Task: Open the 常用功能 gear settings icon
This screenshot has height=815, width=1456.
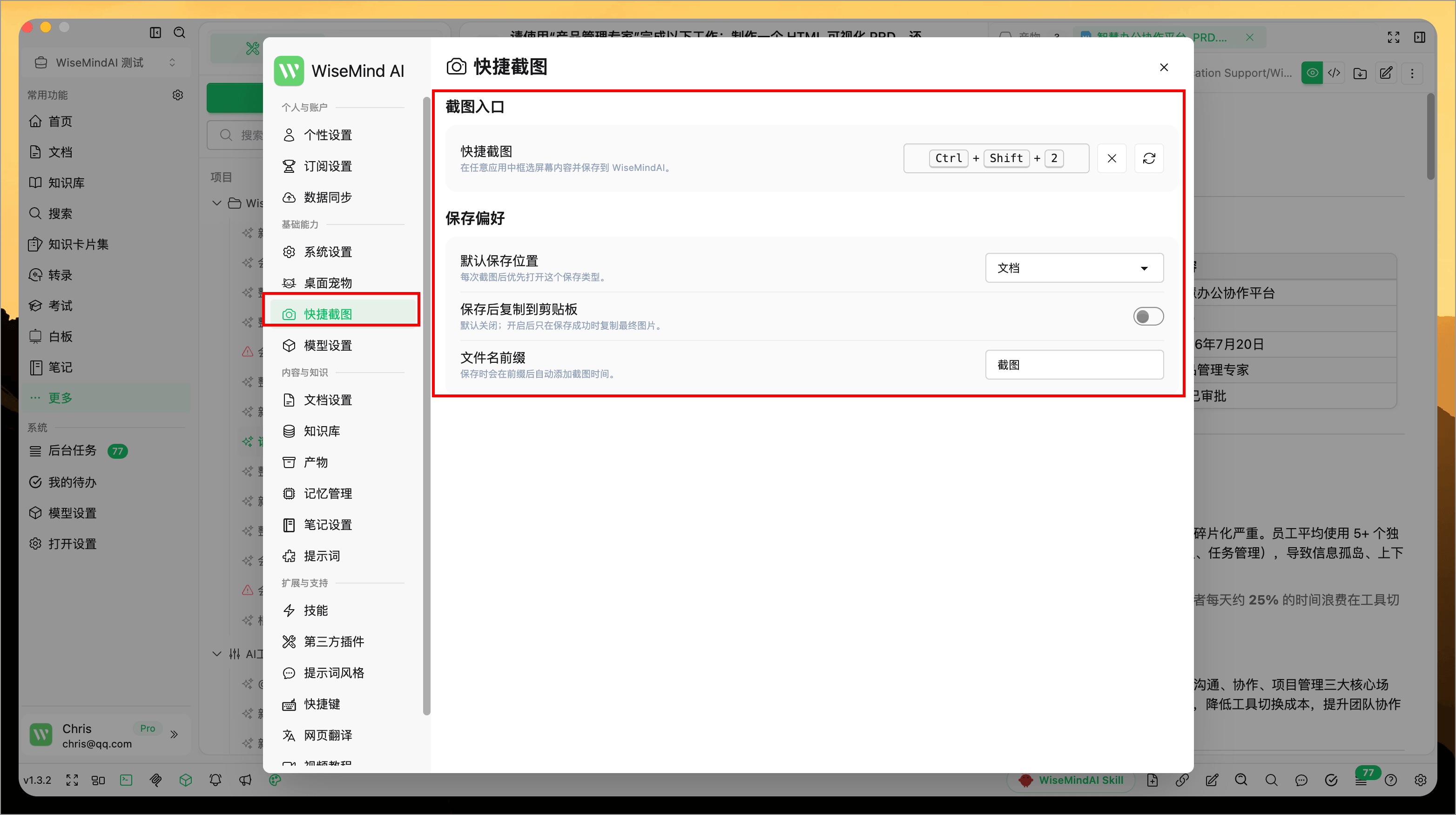Action: (177, 95)
